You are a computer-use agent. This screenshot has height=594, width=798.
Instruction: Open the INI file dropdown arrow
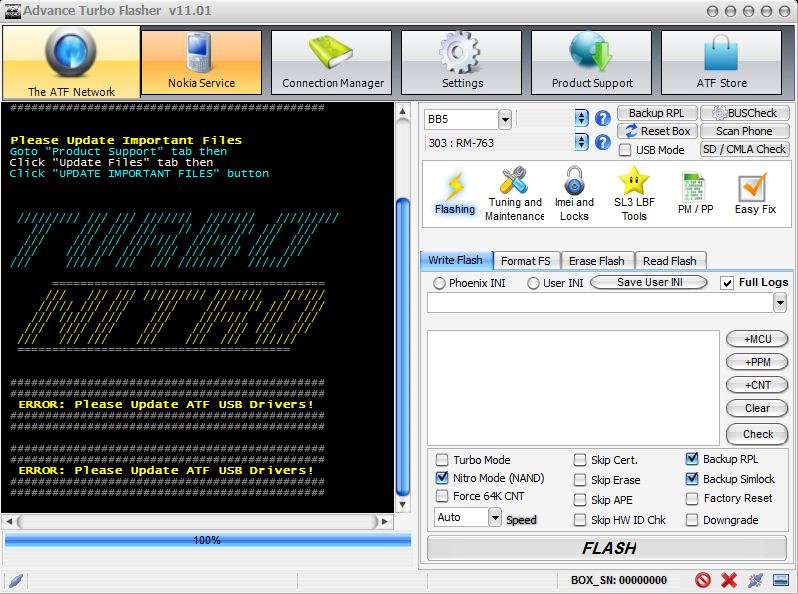tap(780, 303)
